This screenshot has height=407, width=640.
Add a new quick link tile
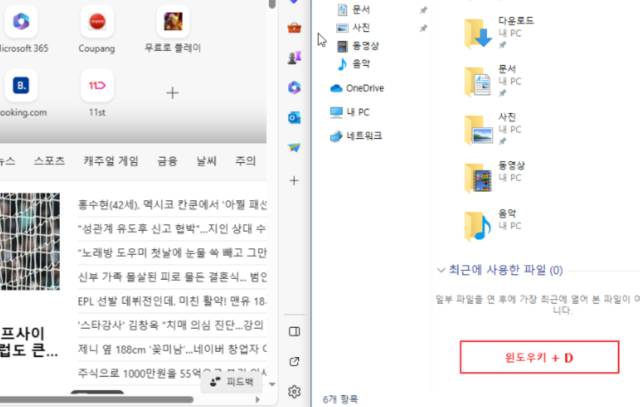[x=172, y=92]
